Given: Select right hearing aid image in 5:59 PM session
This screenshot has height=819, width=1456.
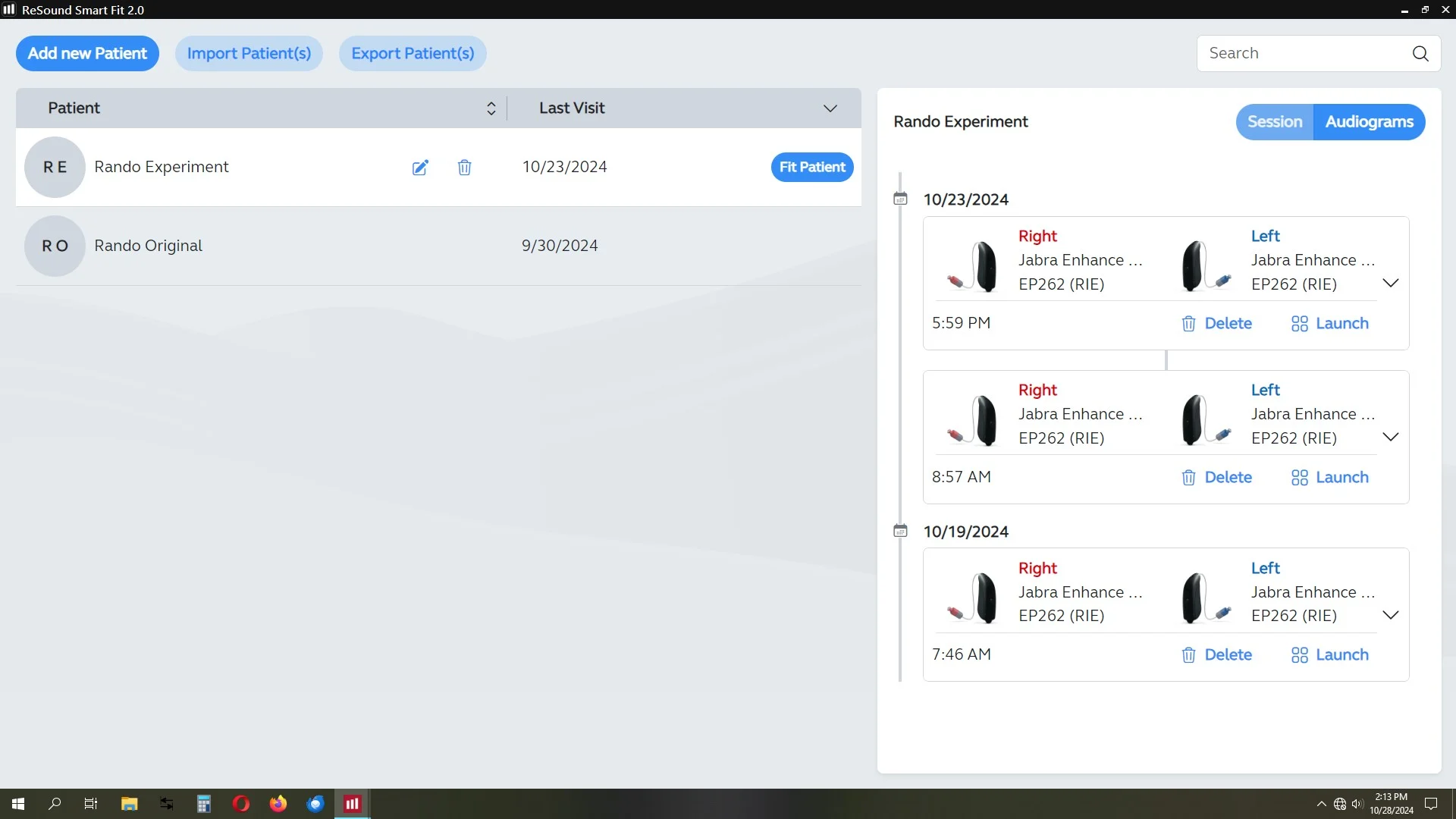Looking at the screenshot, I should [x=972, y=266].
